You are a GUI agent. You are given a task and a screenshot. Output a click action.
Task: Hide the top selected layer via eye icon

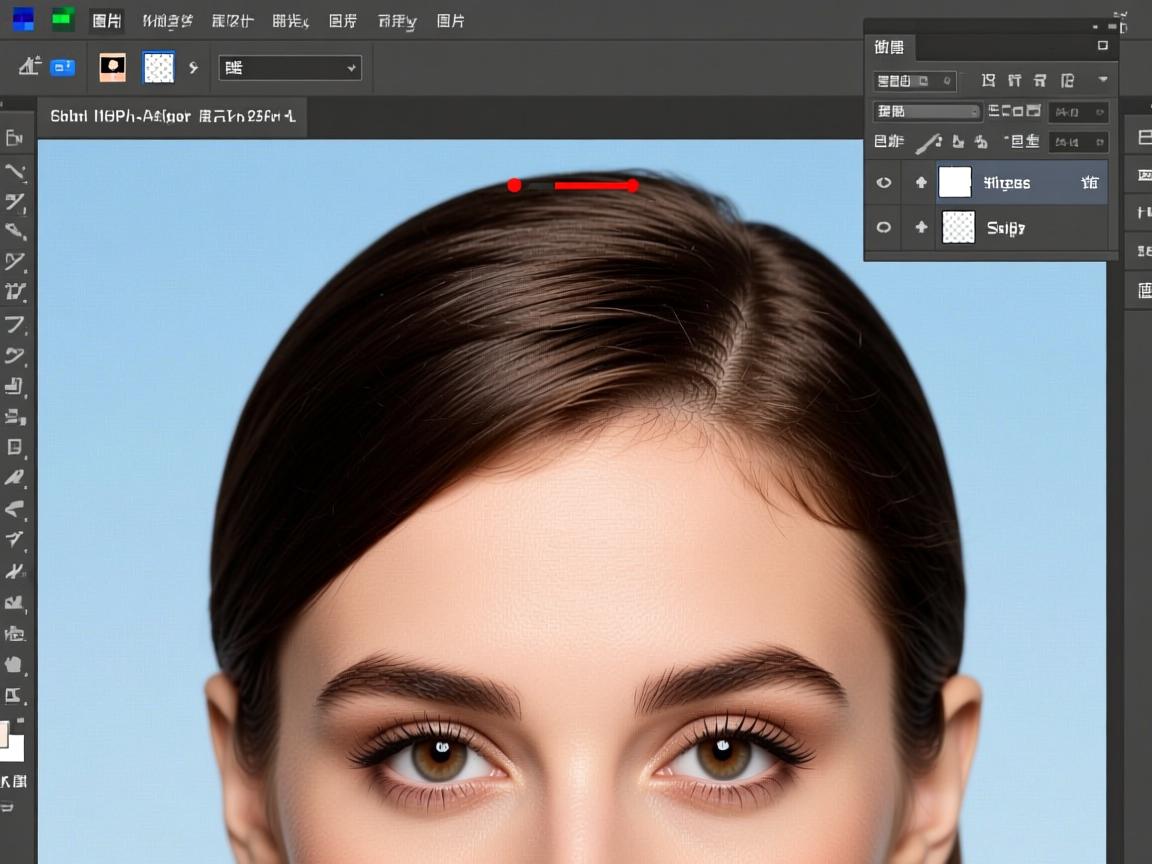(x=884, y=183)
